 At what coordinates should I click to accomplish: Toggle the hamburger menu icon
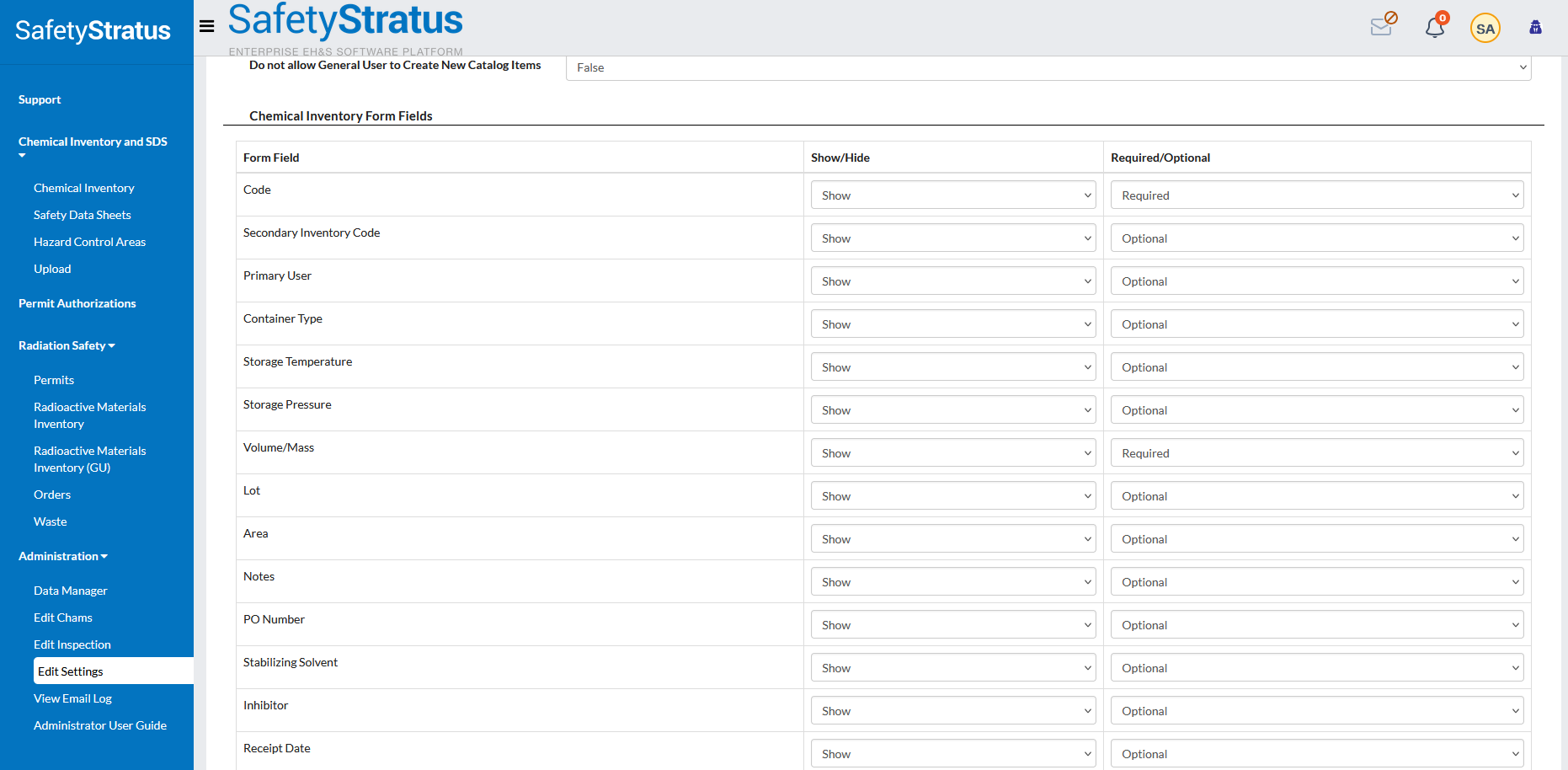point(206,26)
